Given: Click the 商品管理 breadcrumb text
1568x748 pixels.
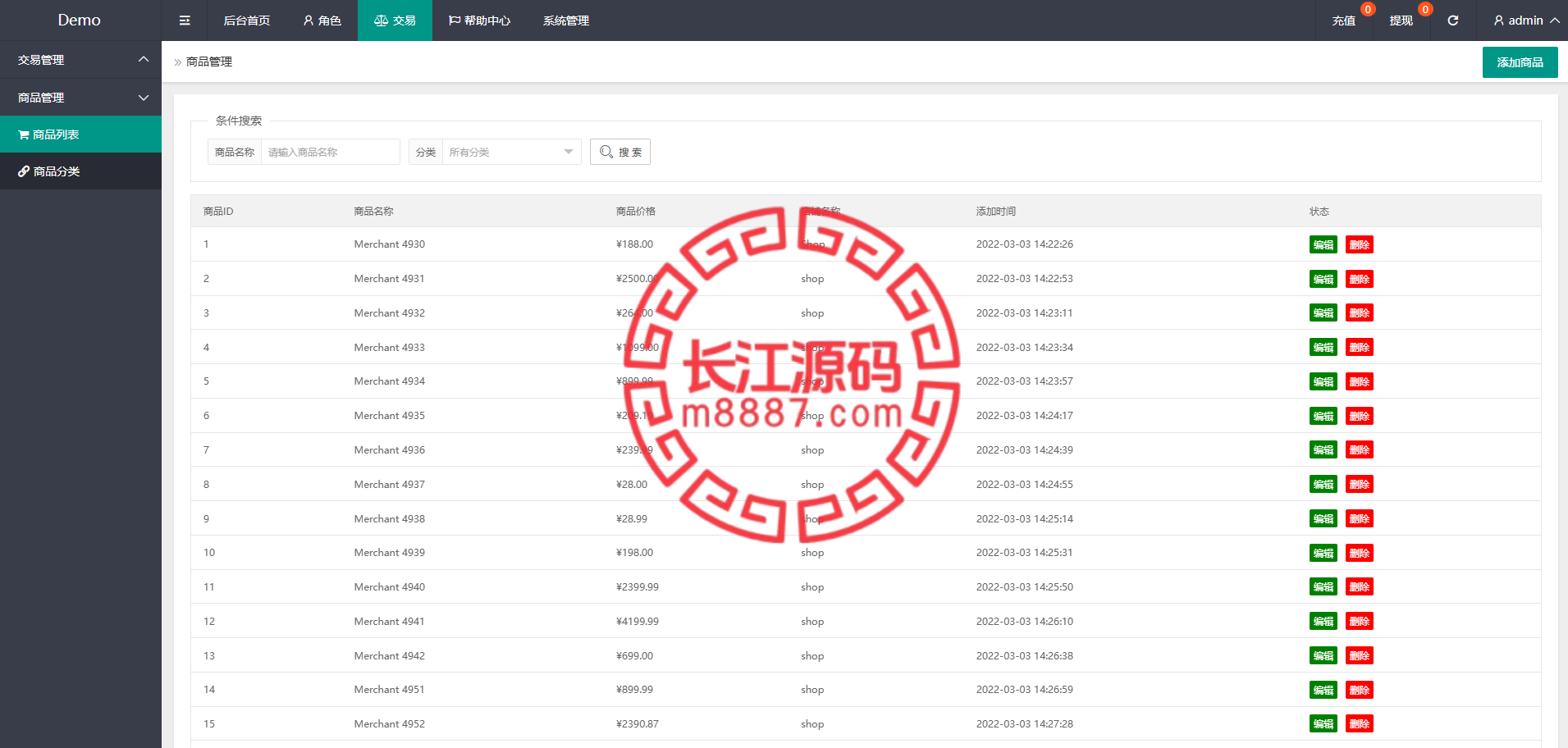Looking at the screenshot, I should 209,62.
